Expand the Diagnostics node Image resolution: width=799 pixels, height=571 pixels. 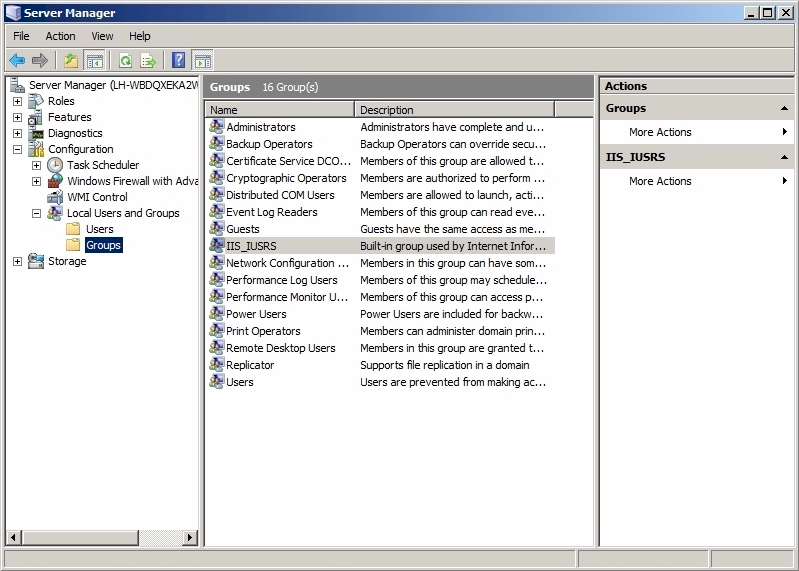[x=17, y=133]
